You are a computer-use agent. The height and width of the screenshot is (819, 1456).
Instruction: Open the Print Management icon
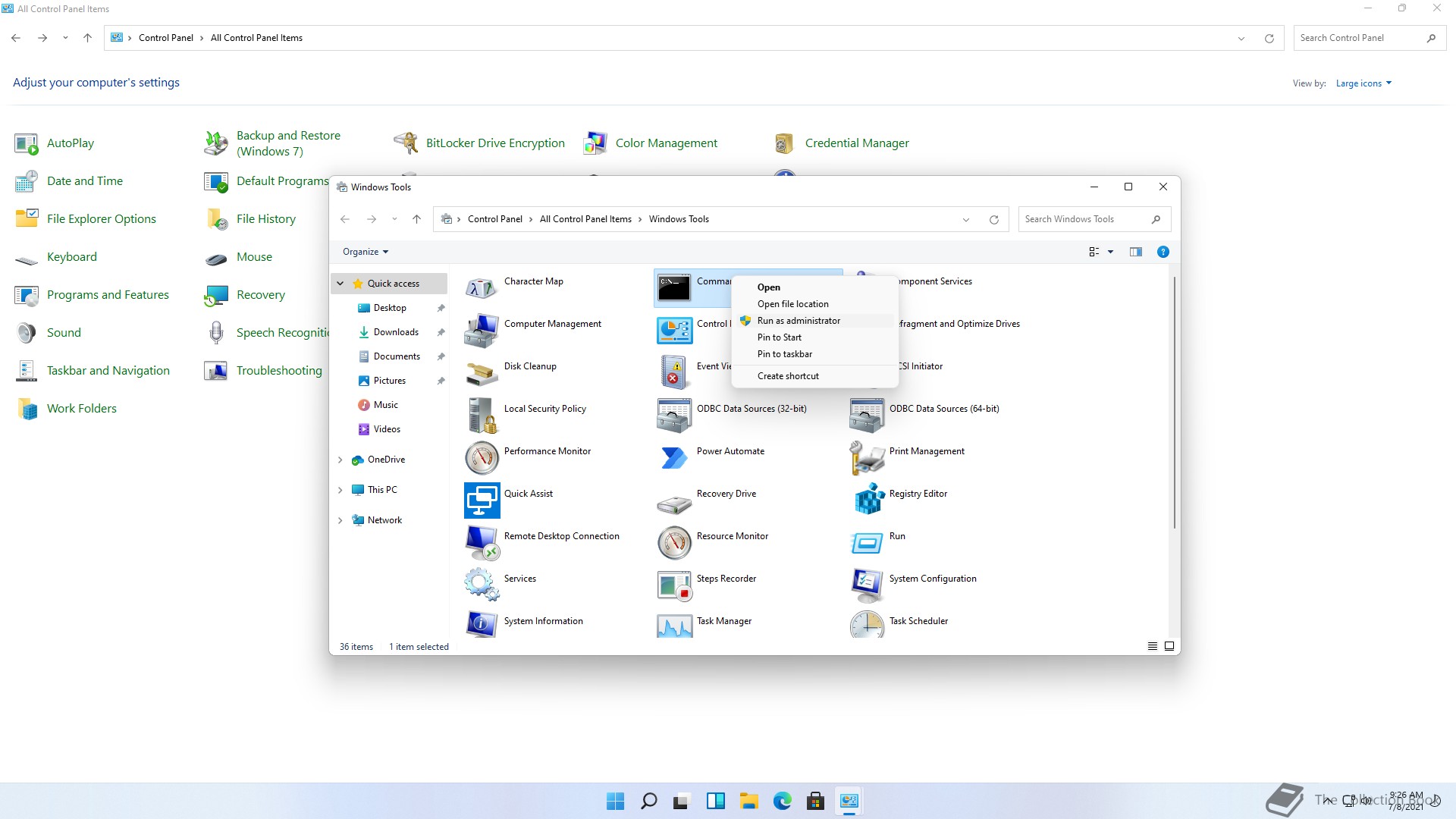click(867, 458)
